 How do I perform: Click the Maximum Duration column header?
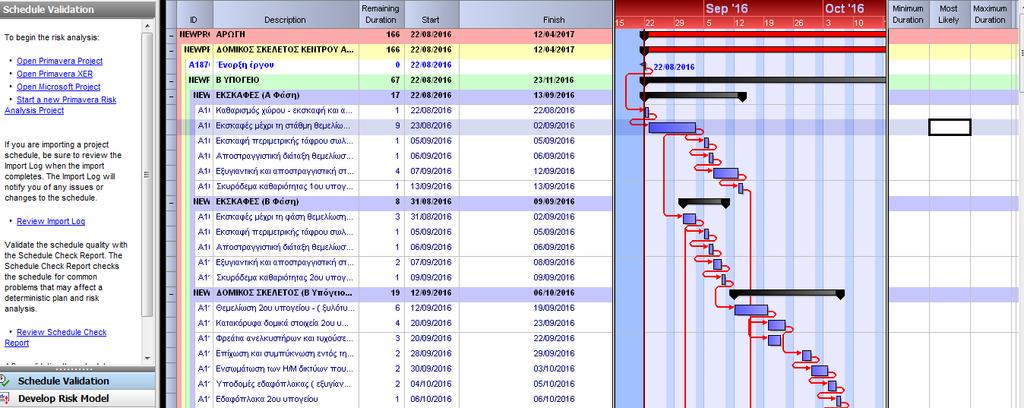990,14
